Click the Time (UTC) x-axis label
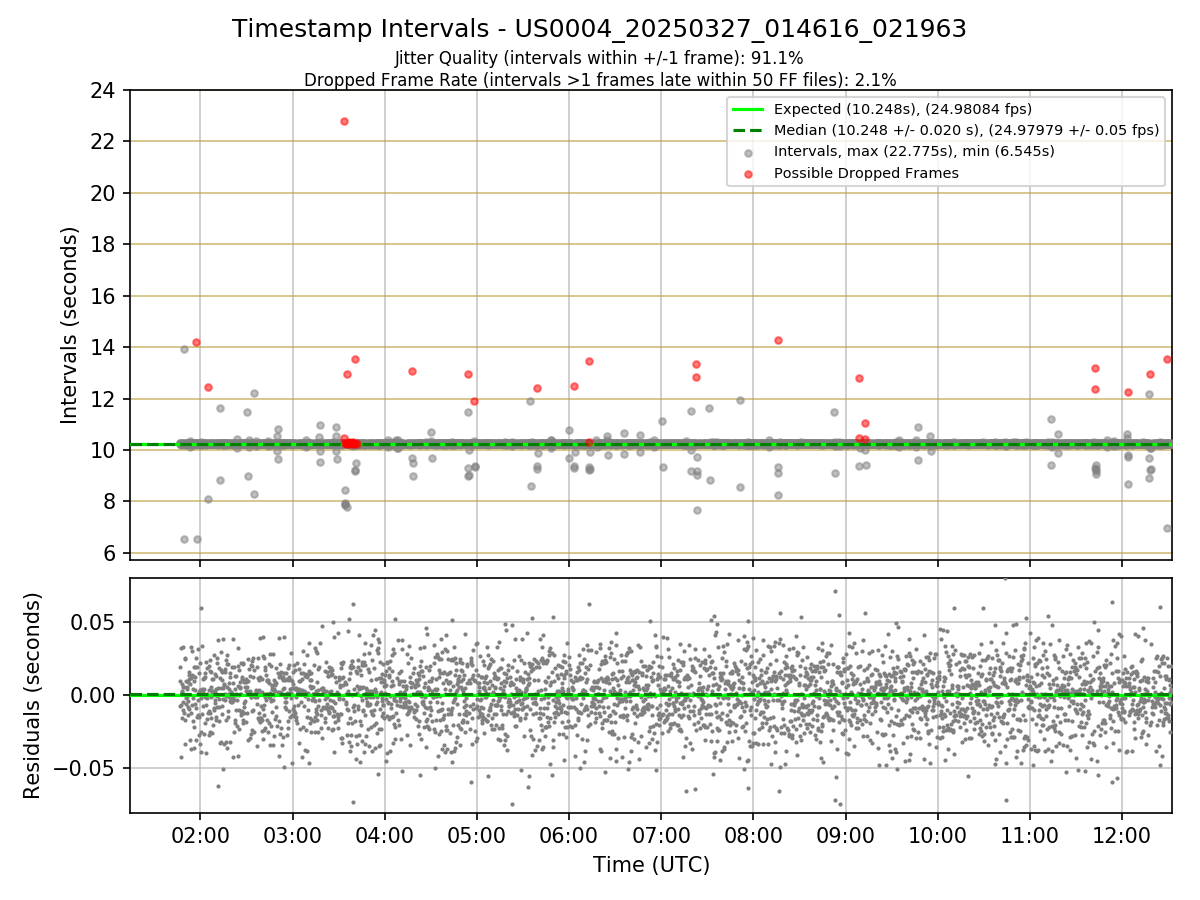1200x900 pixels. point(651,865)
